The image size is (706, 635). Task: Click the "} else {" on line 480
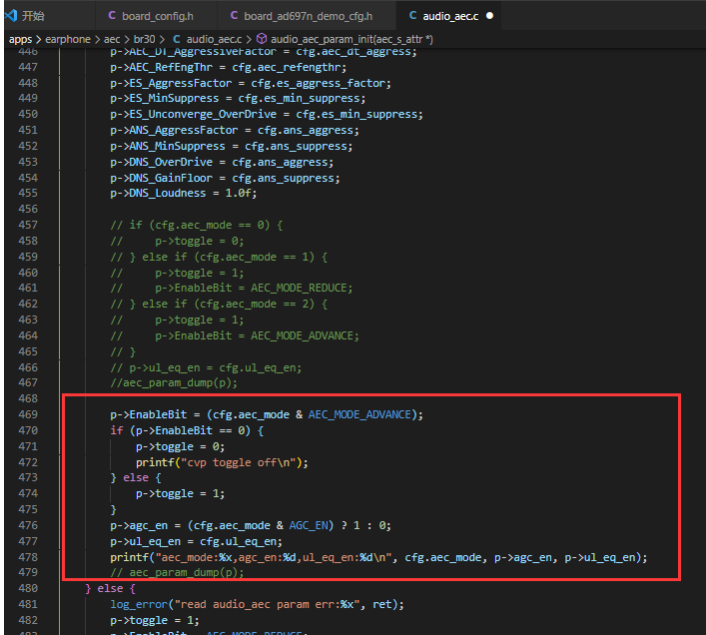click(x=110, y=589)
